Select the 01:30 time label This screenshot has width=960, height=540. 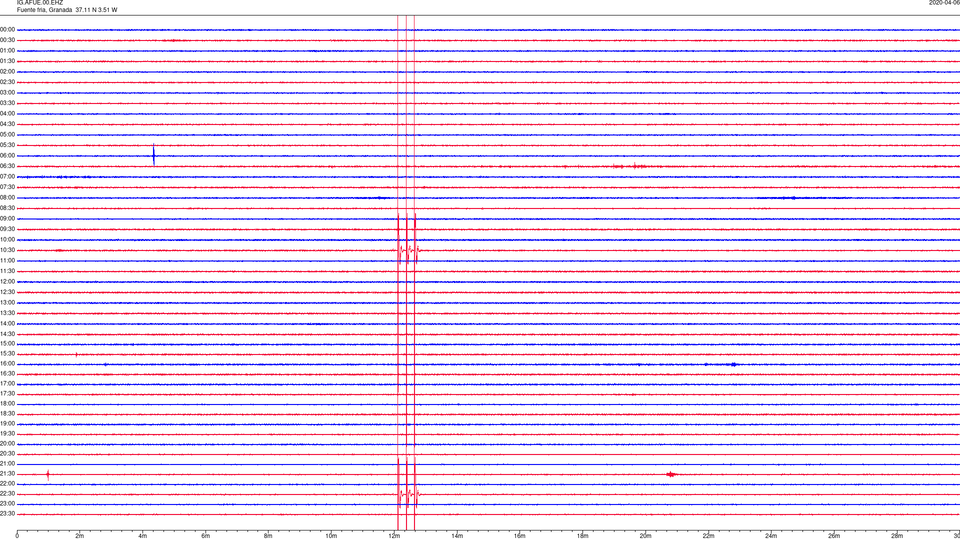[7, 61]
